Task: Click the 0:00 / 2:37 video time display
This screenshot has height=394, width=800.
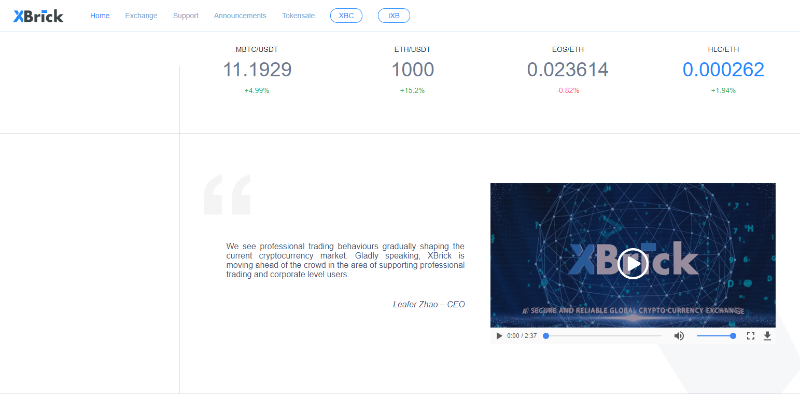Action: 522,336
